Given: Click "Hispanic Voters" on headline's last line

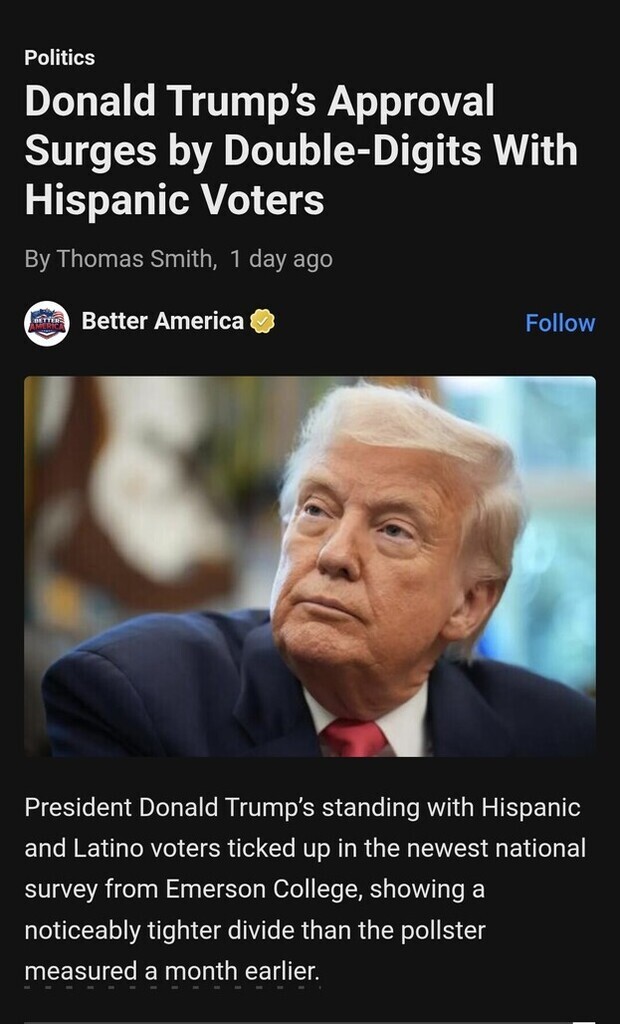Looking at the screenshot, I should [174, 199].
